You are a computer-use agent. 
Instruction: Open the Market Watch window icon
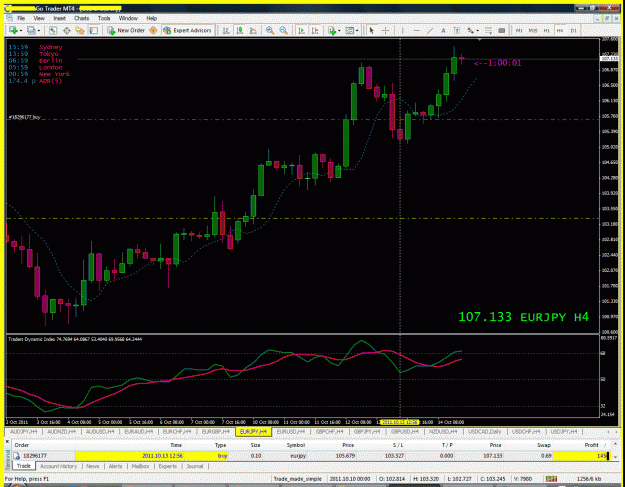coord(53,30)
